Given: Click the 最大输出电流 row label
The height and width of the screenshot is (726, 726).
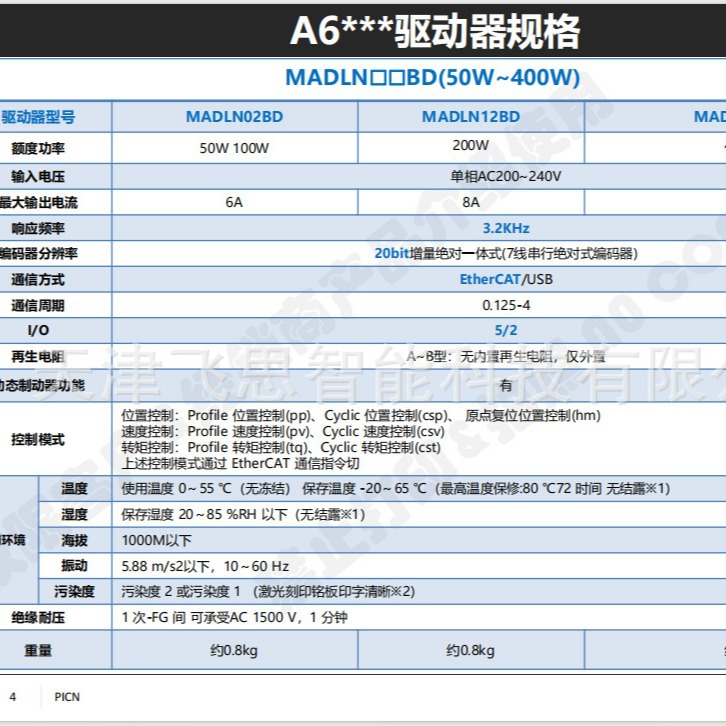Looking at the screenshot, I should 38,202.
